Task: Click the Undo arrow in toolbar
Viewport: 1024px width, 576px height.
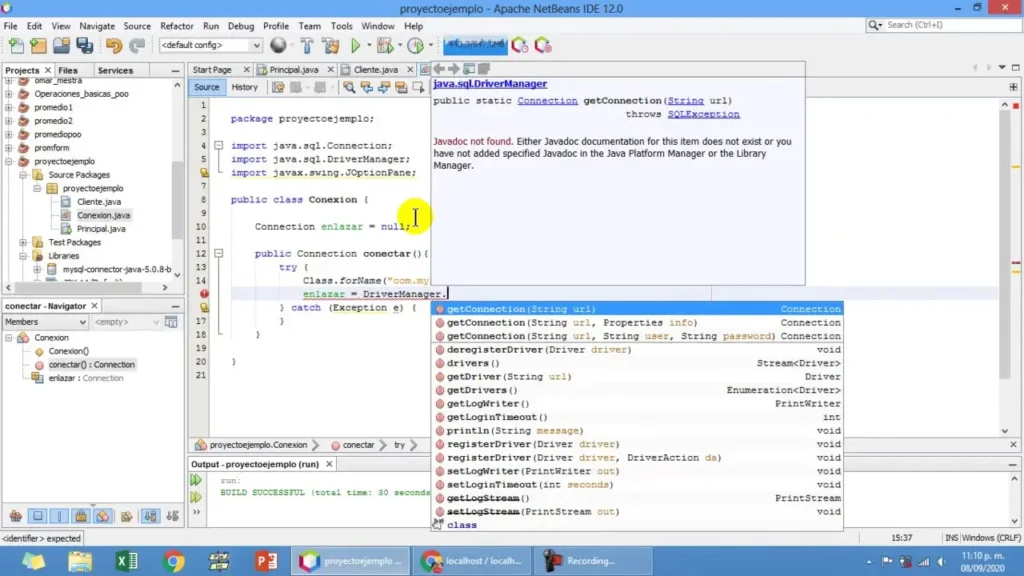Action: pos(113,45)
